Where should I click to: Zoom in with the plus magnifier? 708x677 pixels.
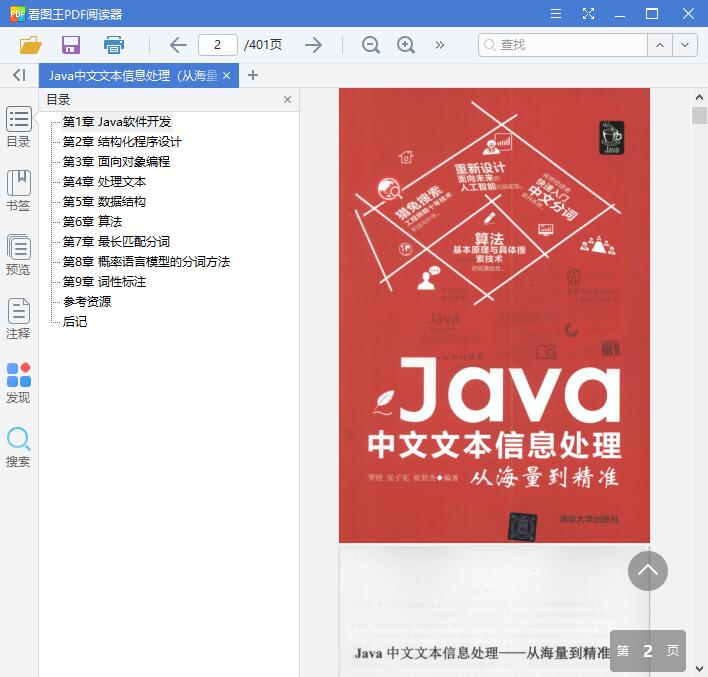(x=406, y=45)
